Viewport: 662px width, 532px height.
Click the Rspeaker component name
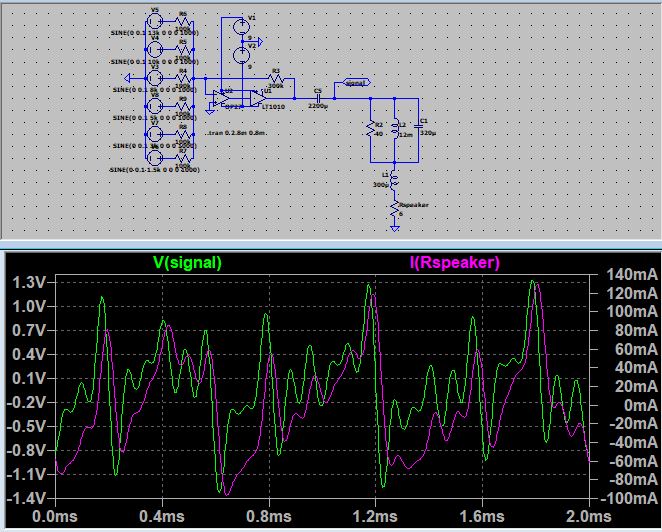(x=414, y=205)
